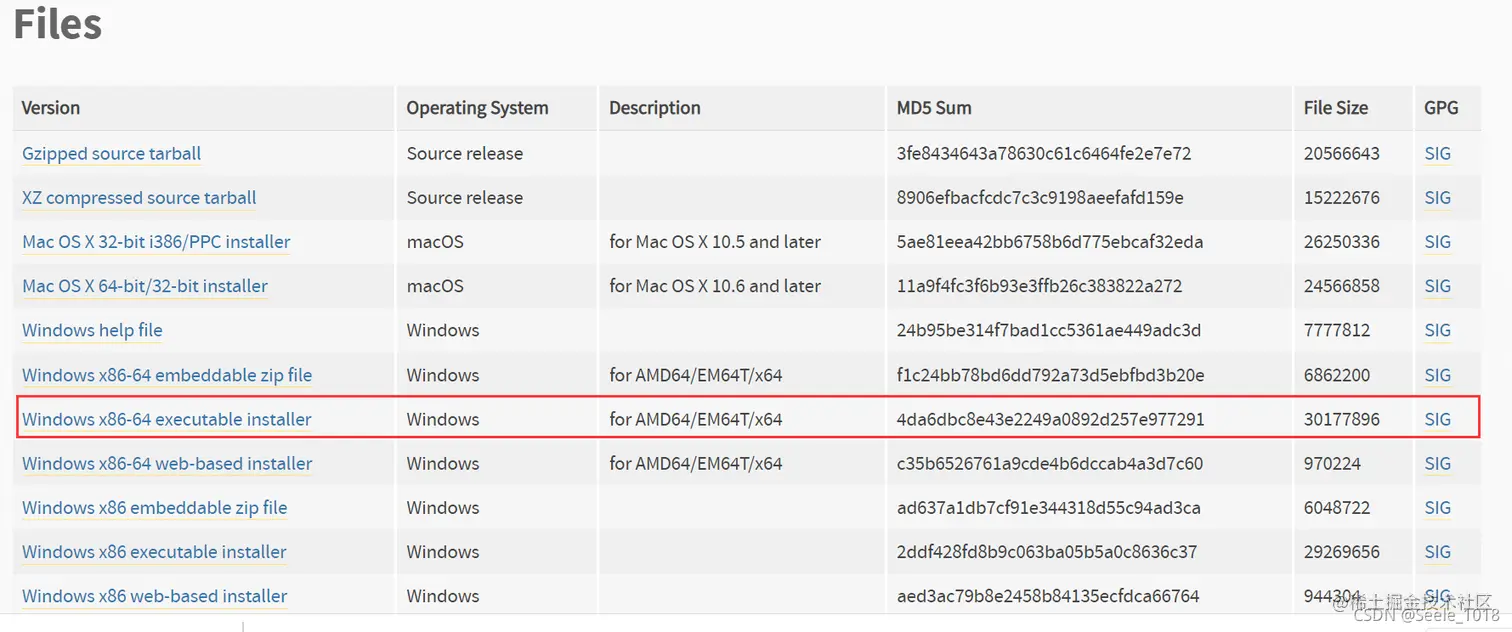Open SIG link for x86-64 executable installer
The image size is (1512, 632).
pyautogui.click(x=1437, y=419)
